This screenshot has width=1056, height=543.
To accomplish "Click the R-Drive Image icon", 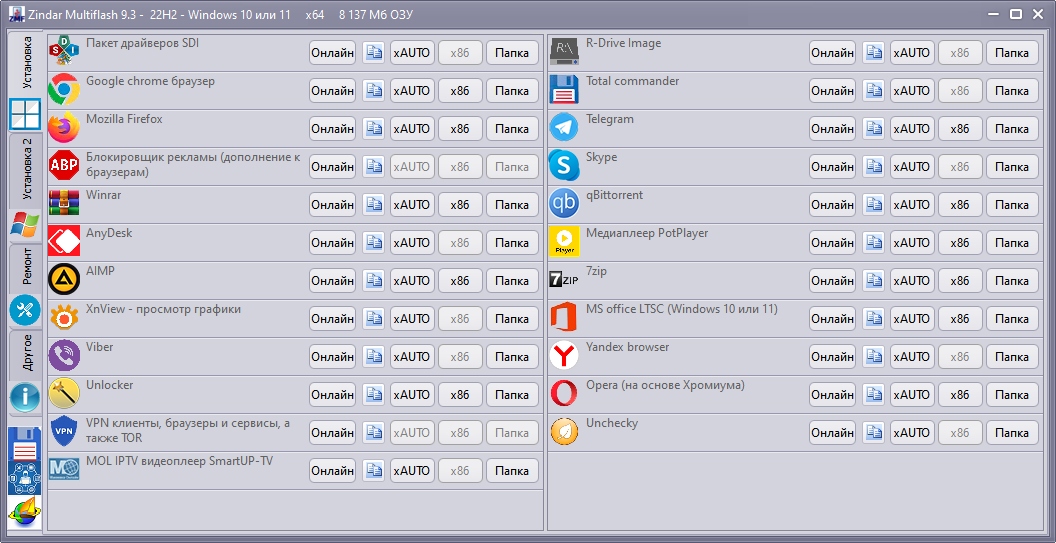I will [x=564, y=52].
